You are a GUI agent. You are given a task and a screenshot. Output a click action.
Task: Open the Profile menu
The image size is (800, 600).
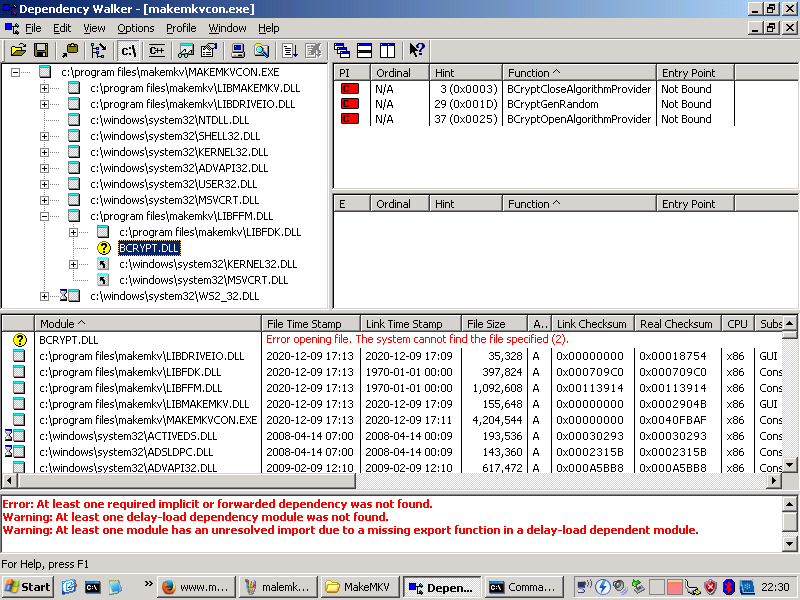181,28
